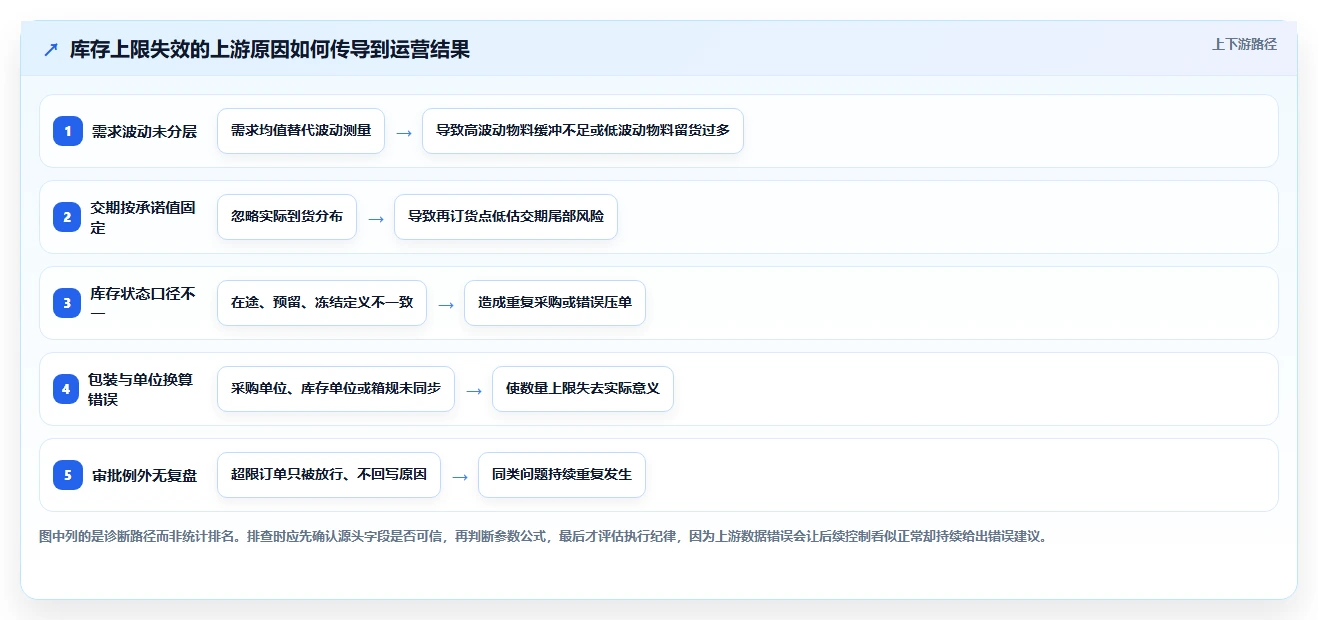Click the arrow icon beside the title
1318x620 pixels.
coord(51,50)
